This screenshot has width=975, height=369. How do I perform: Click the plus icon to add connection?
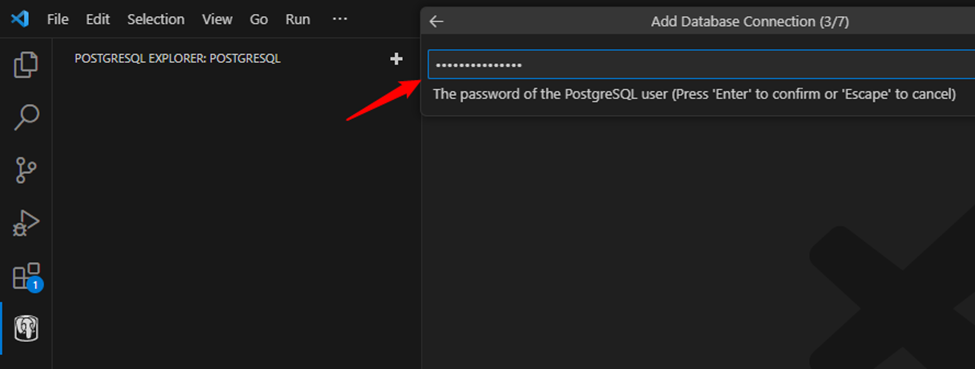[x=396, y=59]
